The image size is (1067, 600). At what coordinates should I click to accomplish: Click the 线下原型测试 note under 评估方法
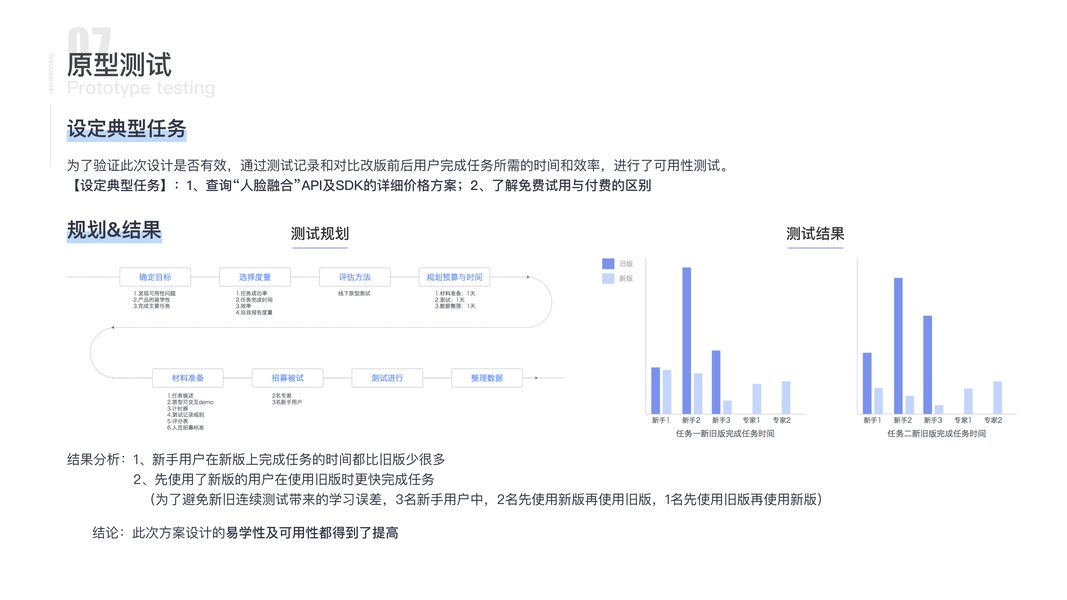(x=355, y=294)
